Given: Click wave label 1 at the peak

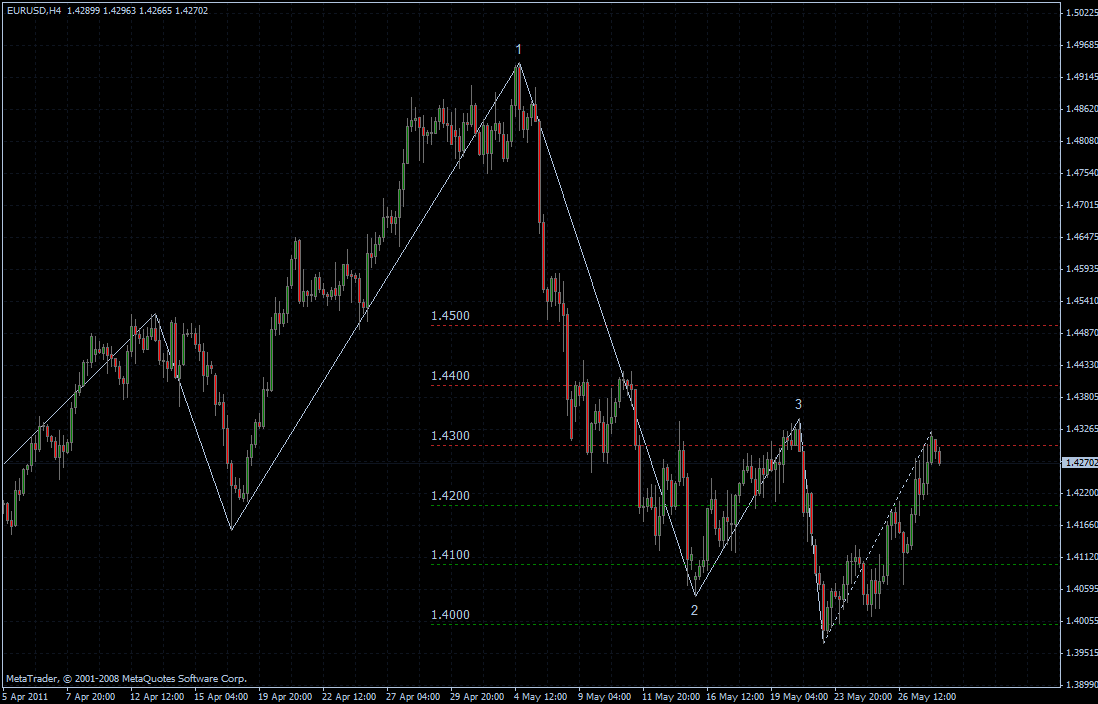Looking at the screenshot, I should pyautogui.click(x=519, y=50).
